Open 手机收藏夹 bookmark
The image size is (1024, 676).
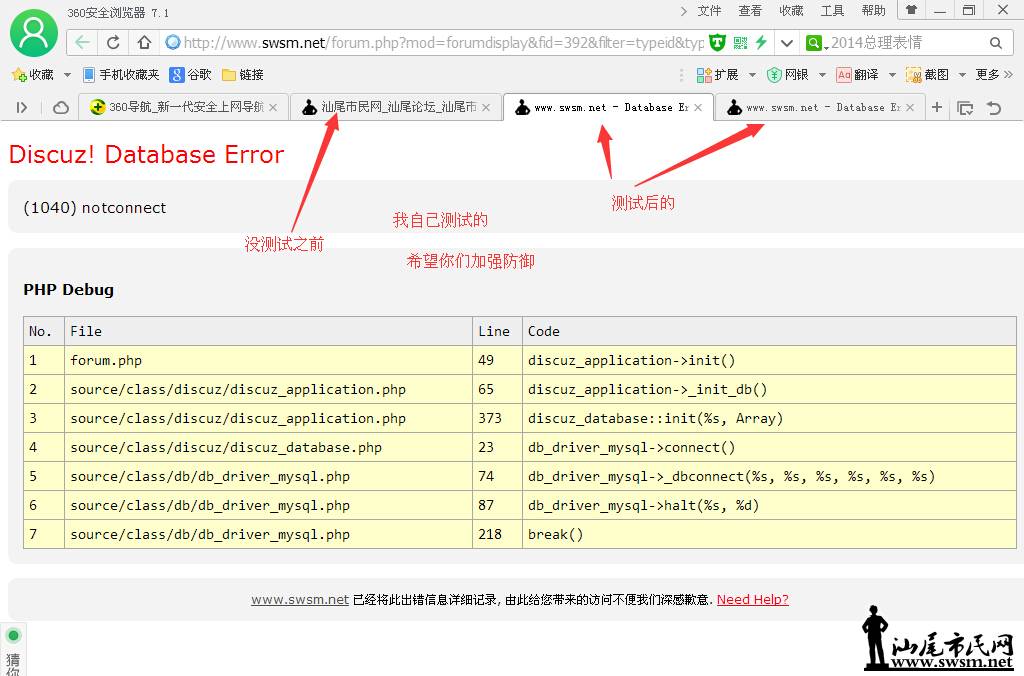coord(121,74)
